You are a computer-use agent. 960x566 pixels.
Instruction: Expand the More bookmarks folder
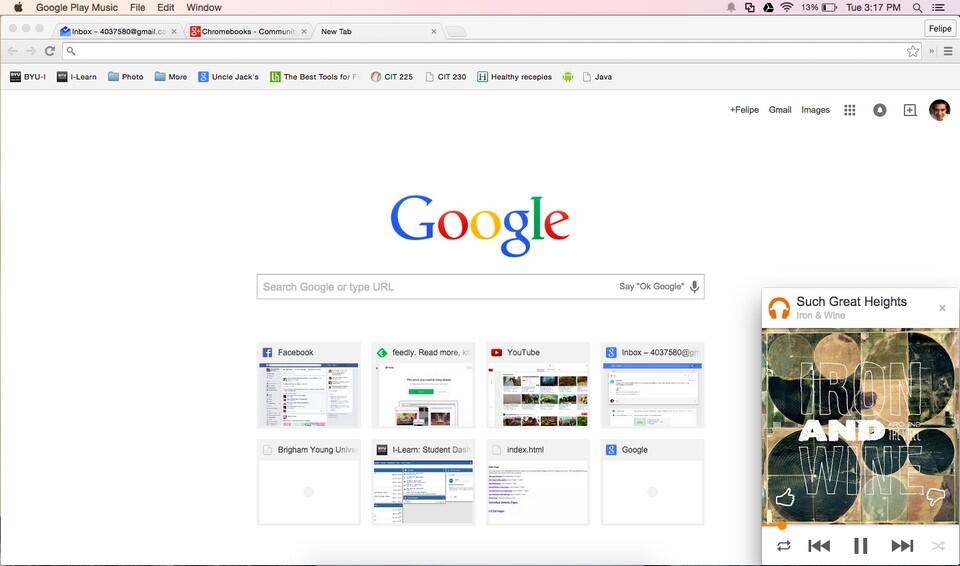[171, 77]
